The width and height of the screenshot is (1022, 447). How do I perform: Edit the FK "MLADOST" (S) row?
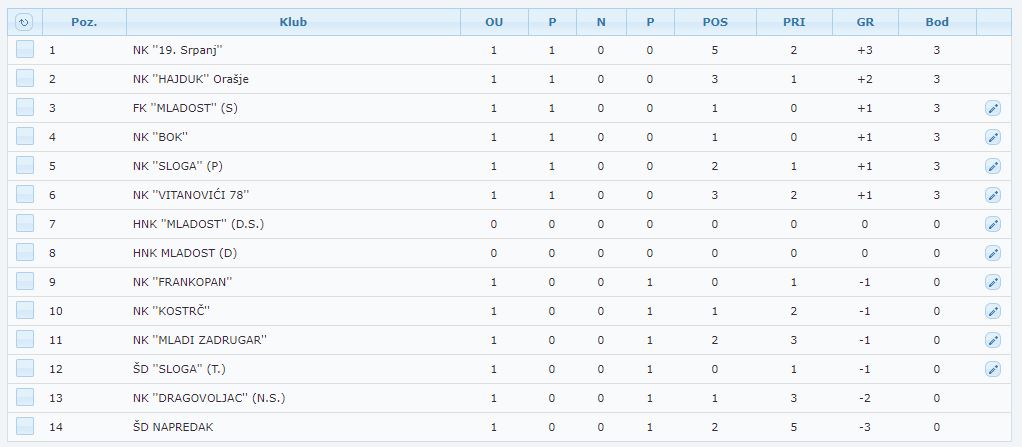(993, 108)
